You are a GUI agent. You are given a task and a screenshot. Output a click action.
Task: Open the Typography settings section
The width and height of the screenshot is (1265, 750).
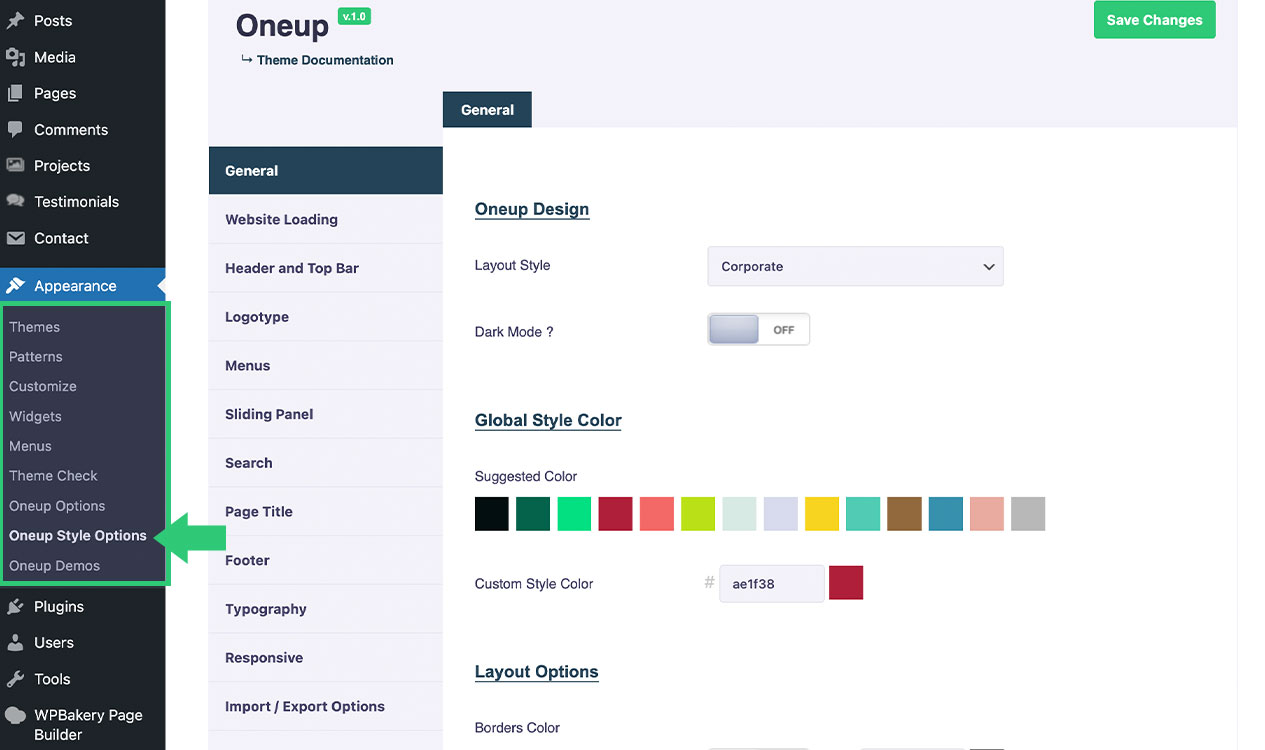click(x=266, y=609)
